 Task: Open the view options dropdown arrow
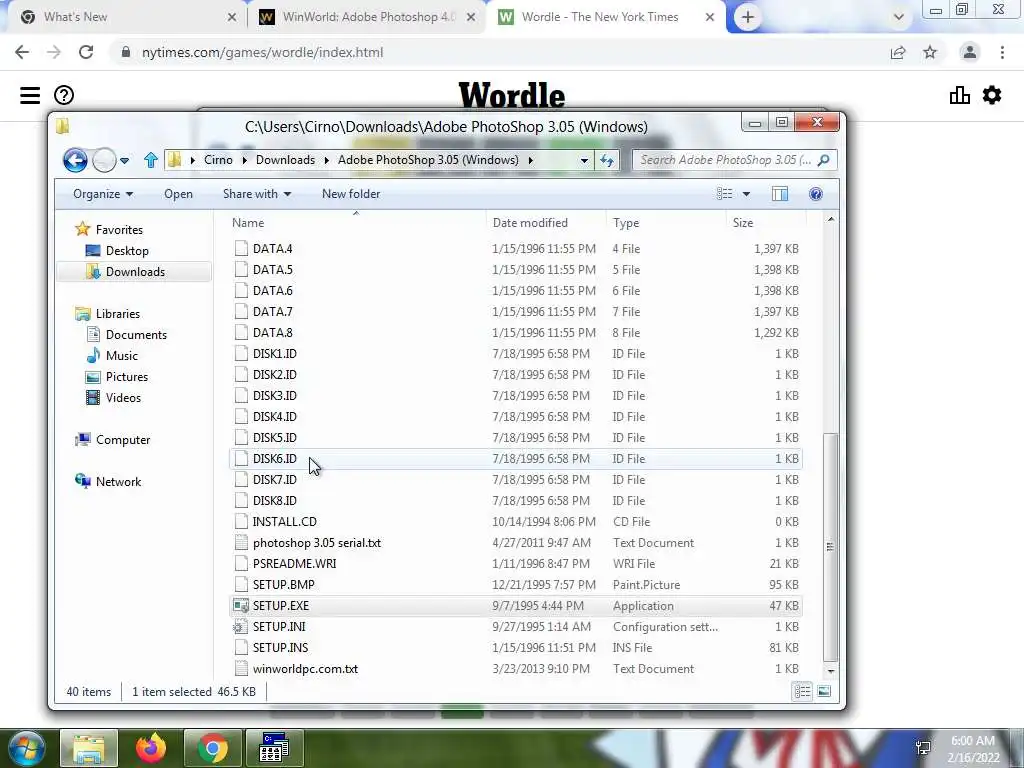pos(746,194)
